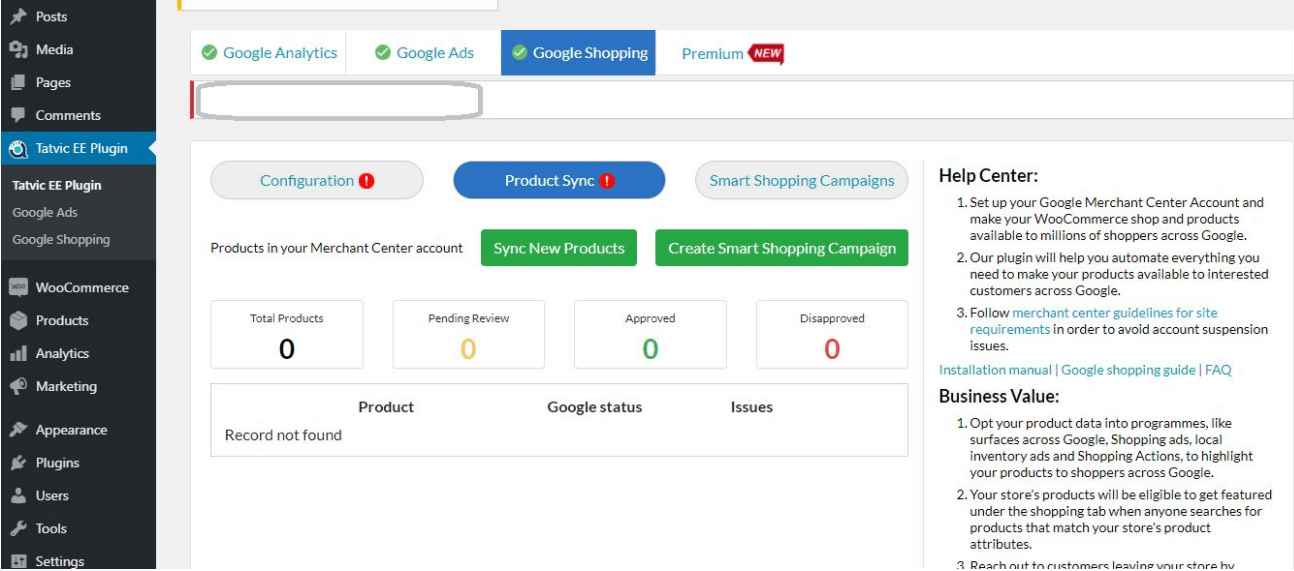Click the Products box icon
The width and height of the screenshot is (1294, 571).
18,320
